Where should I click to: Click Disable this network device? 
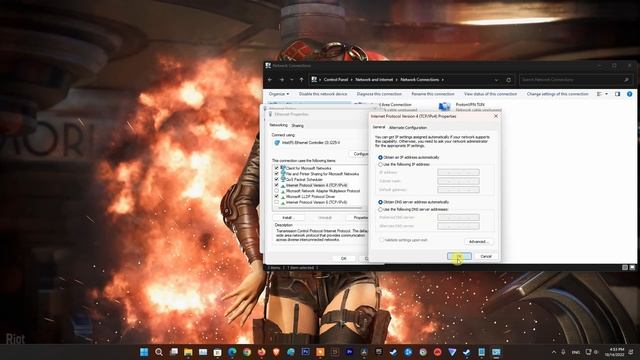323,94
